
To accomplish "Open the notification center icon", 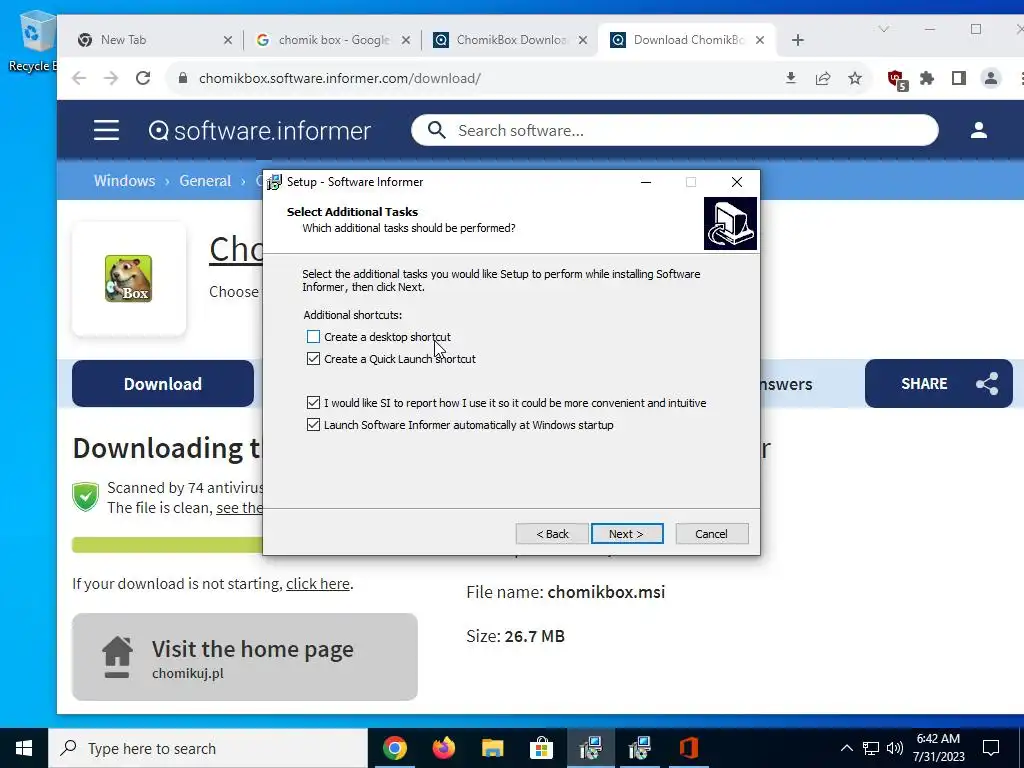I will [991, 748].
